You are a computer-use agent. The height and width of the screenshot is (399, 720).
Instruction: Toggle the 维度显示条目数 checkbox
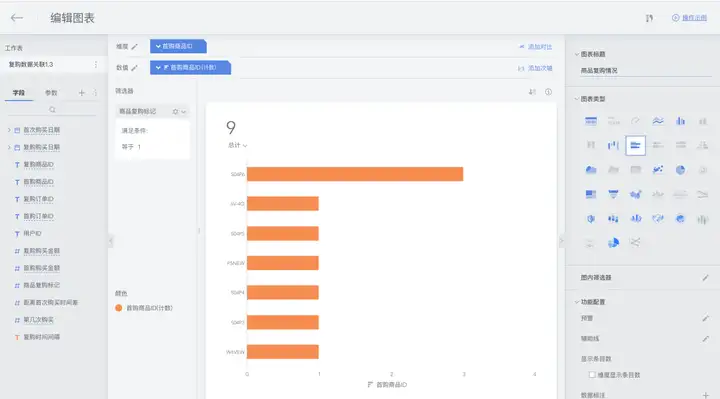[x=592, y=375]
